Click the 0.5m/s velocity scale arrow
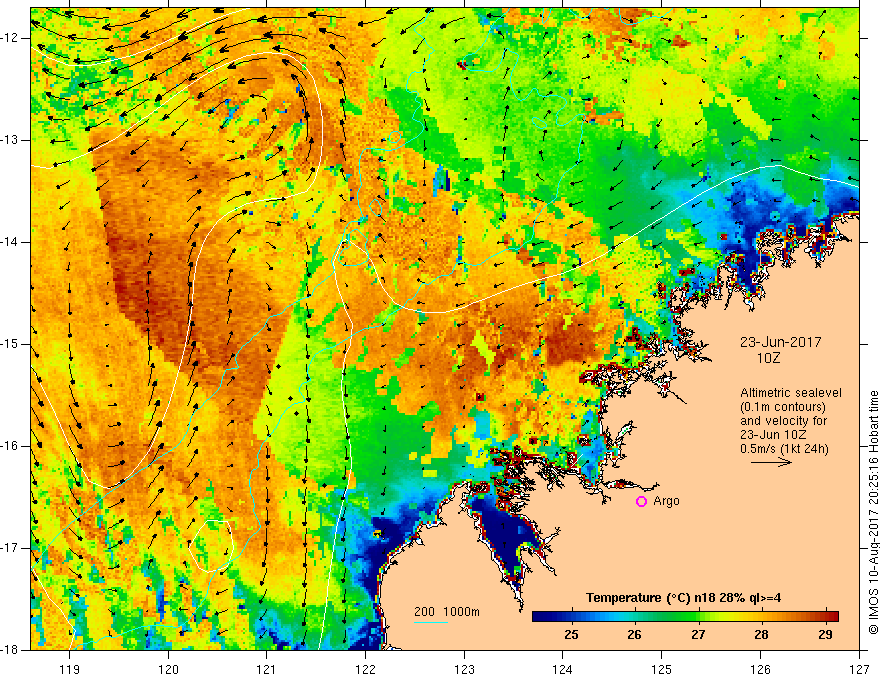The height and width of the screenshot is (680, 880). click(771, 462)
